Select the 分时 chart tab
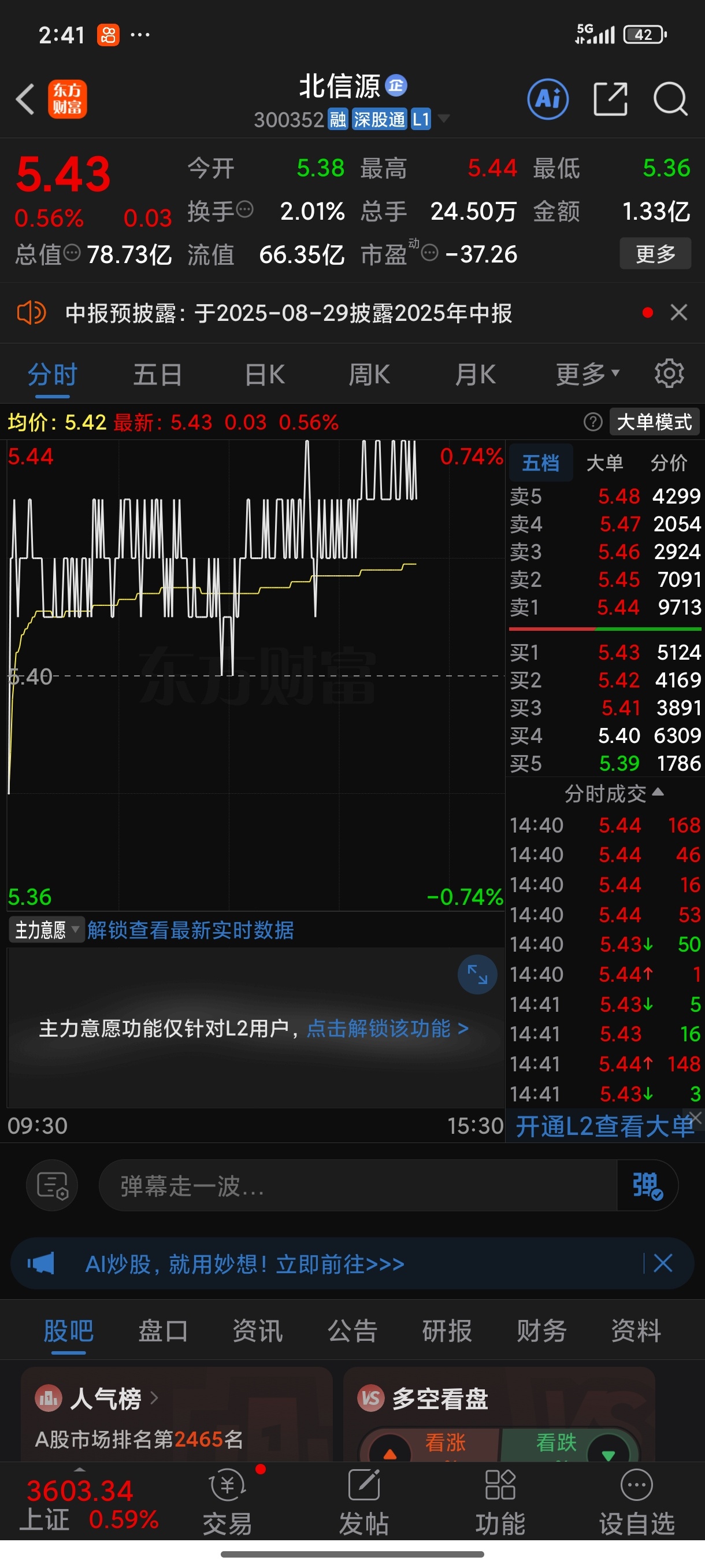The width and height of the screenshot is (705, 1568). tap(53, 374)
